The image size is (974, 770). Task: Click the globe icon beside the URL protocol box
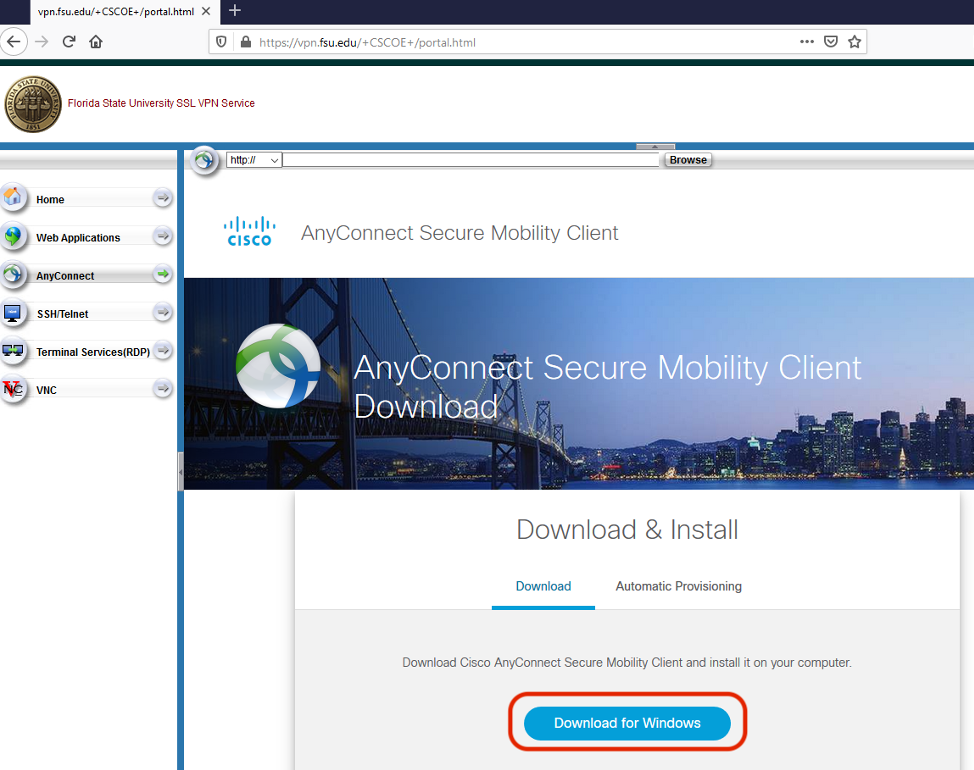(x=204, y=160)
